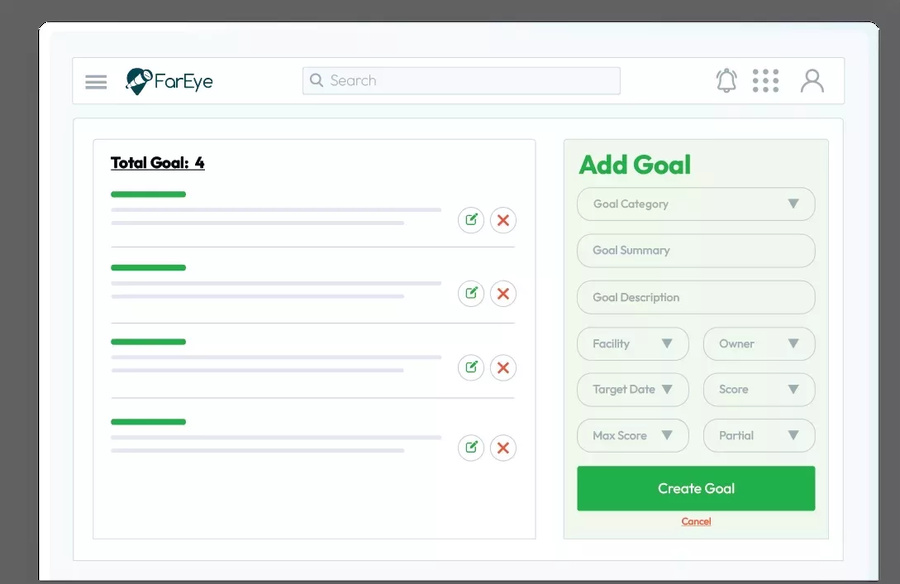Viewport: 900px width, 584px height.
Task: Open the user profile icon
Action: click(x=812, y=81)
